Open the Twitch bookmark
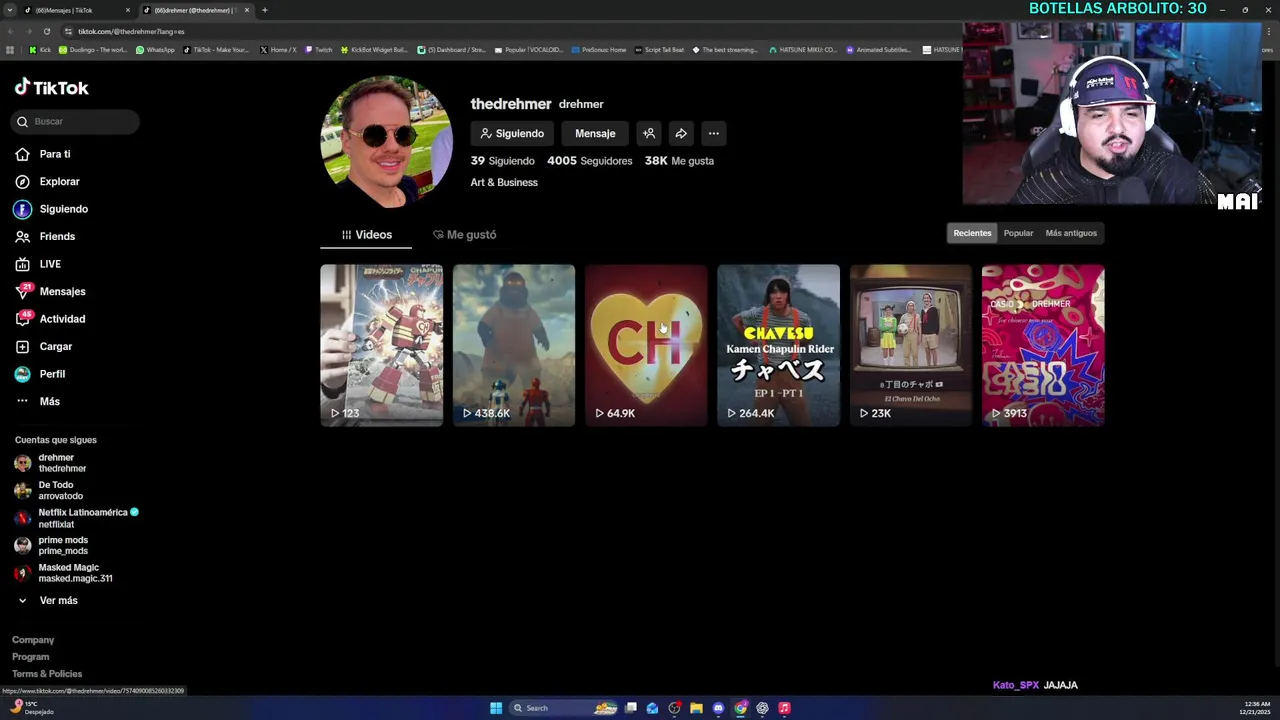The image size is (1280, 720). (319, 49)
